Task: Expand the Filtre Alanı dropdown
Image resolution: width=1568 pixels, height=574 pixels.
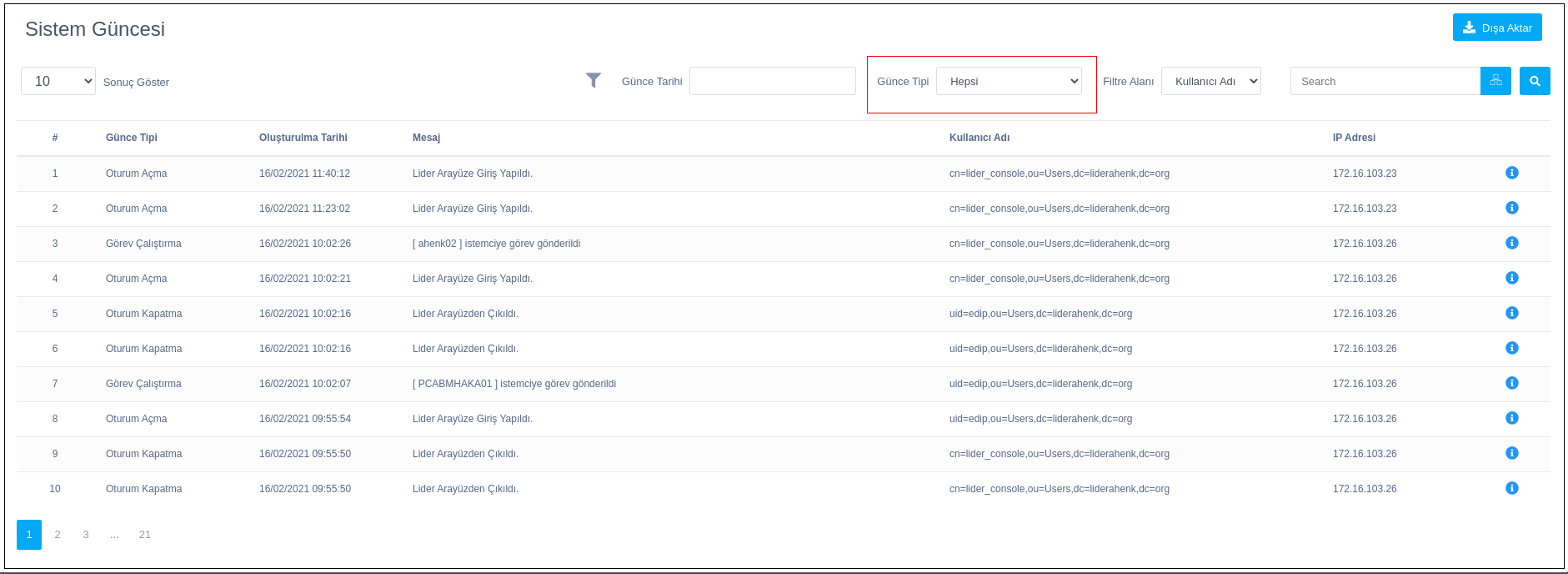Action: tap(1210, 81)
